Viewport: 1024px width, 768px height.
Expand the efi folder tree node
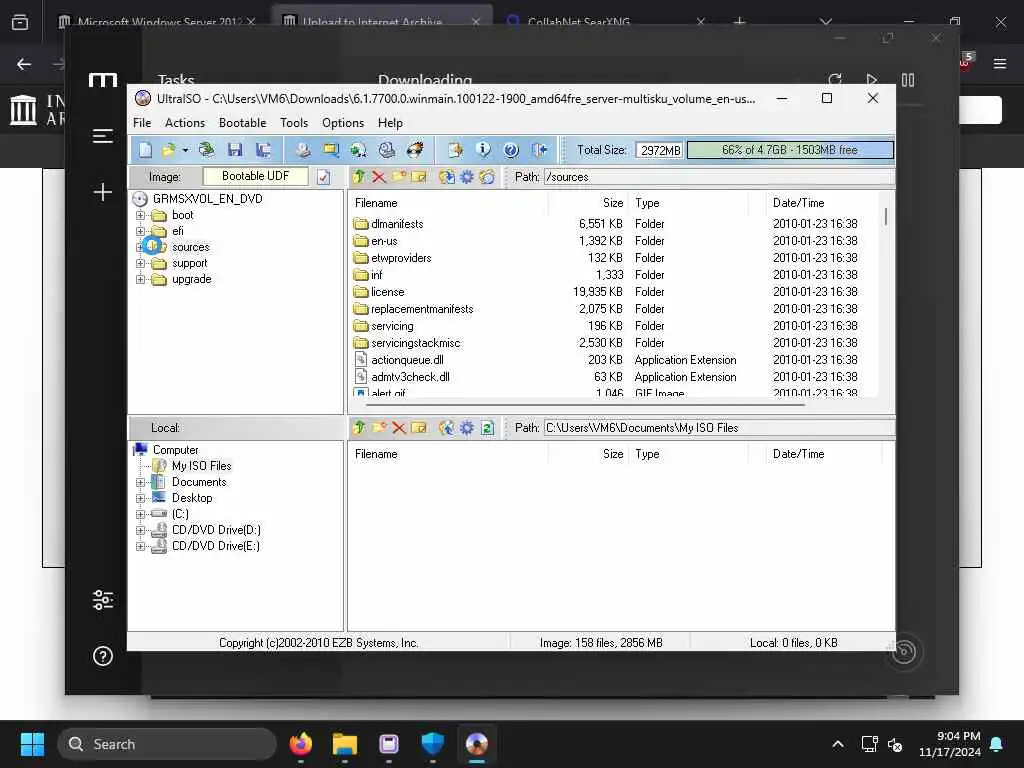140,231
